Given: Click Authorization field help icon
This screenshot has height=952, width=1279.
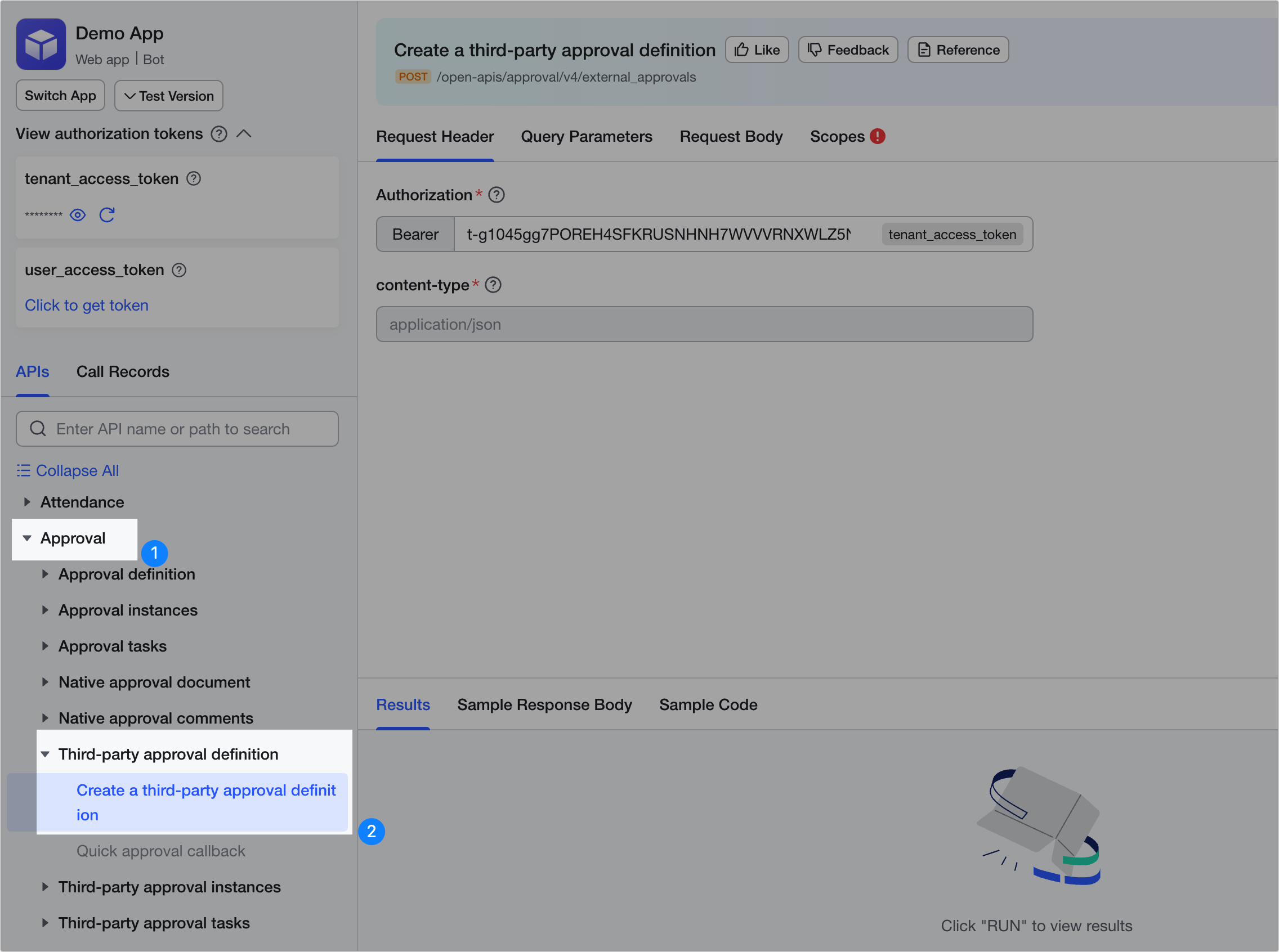Looking at the screenshot, I should 496,195.
